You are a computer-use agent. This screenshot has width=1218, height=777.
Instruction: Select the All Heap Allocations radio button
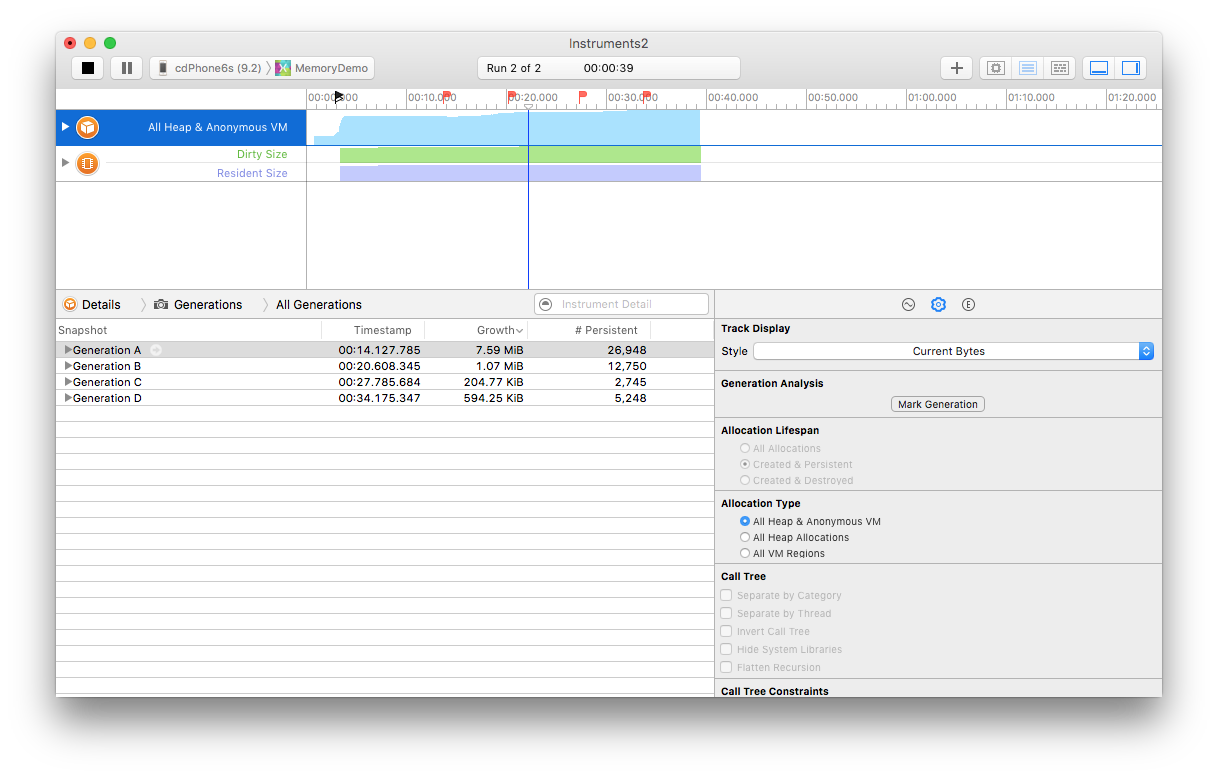pyautogui.click(x=745, y=537)
